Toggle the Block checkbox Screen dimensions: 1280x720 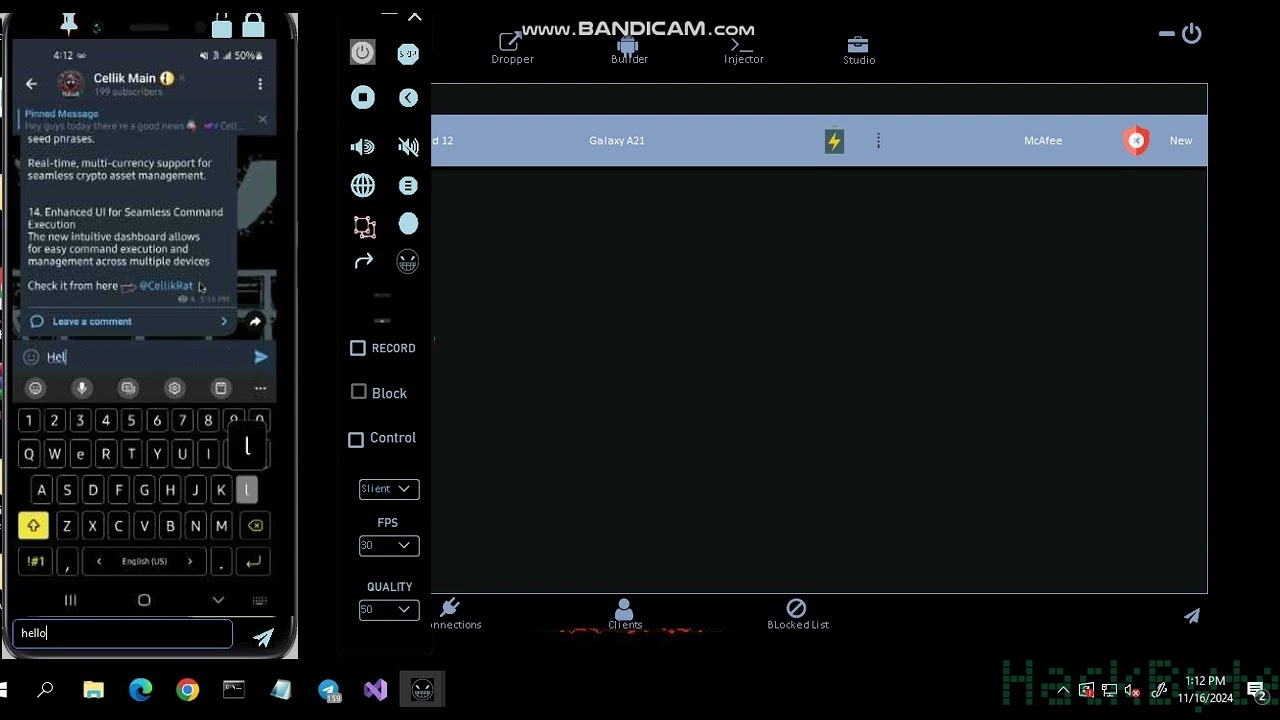click(359, 392)
